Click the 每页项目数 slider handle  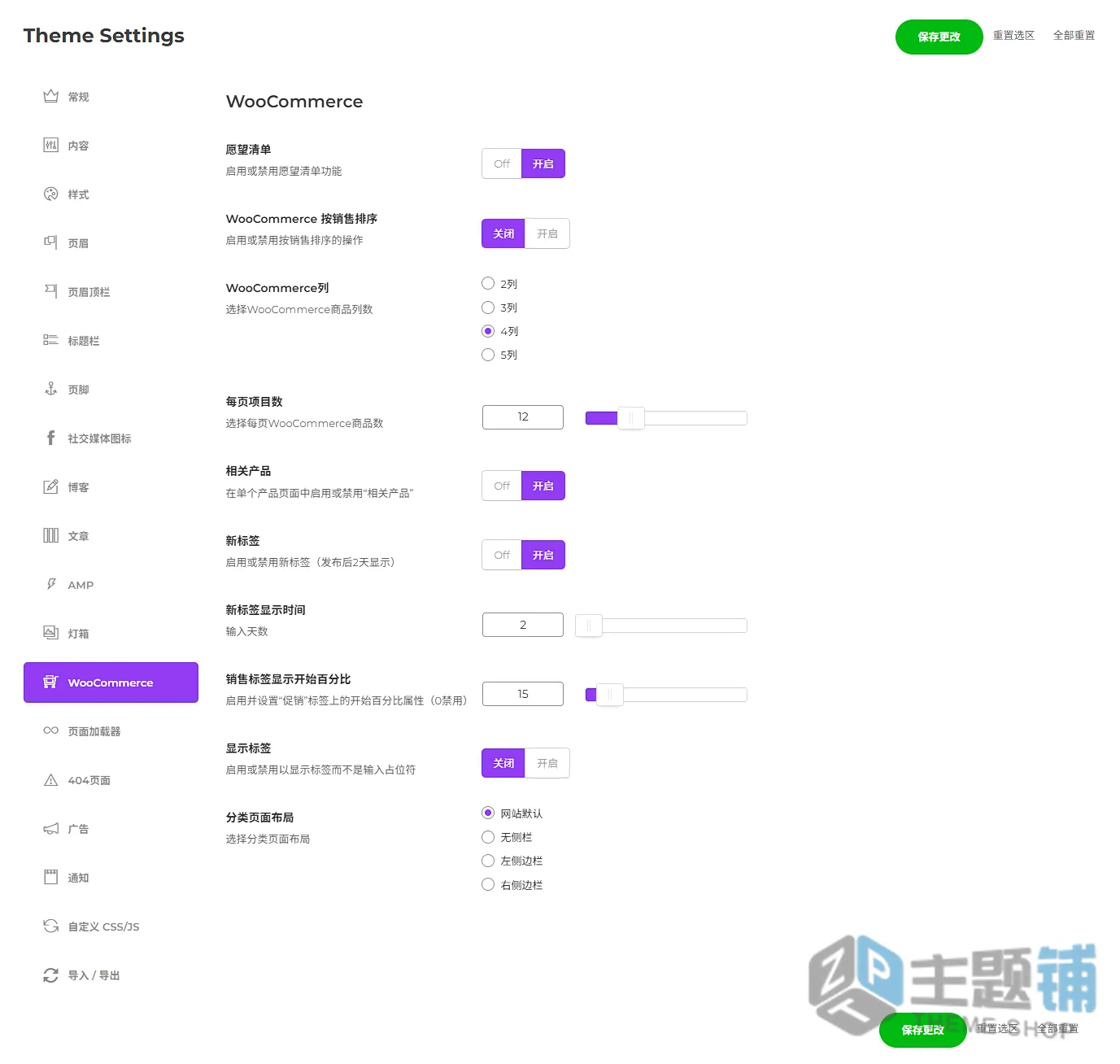click(630, 418)
